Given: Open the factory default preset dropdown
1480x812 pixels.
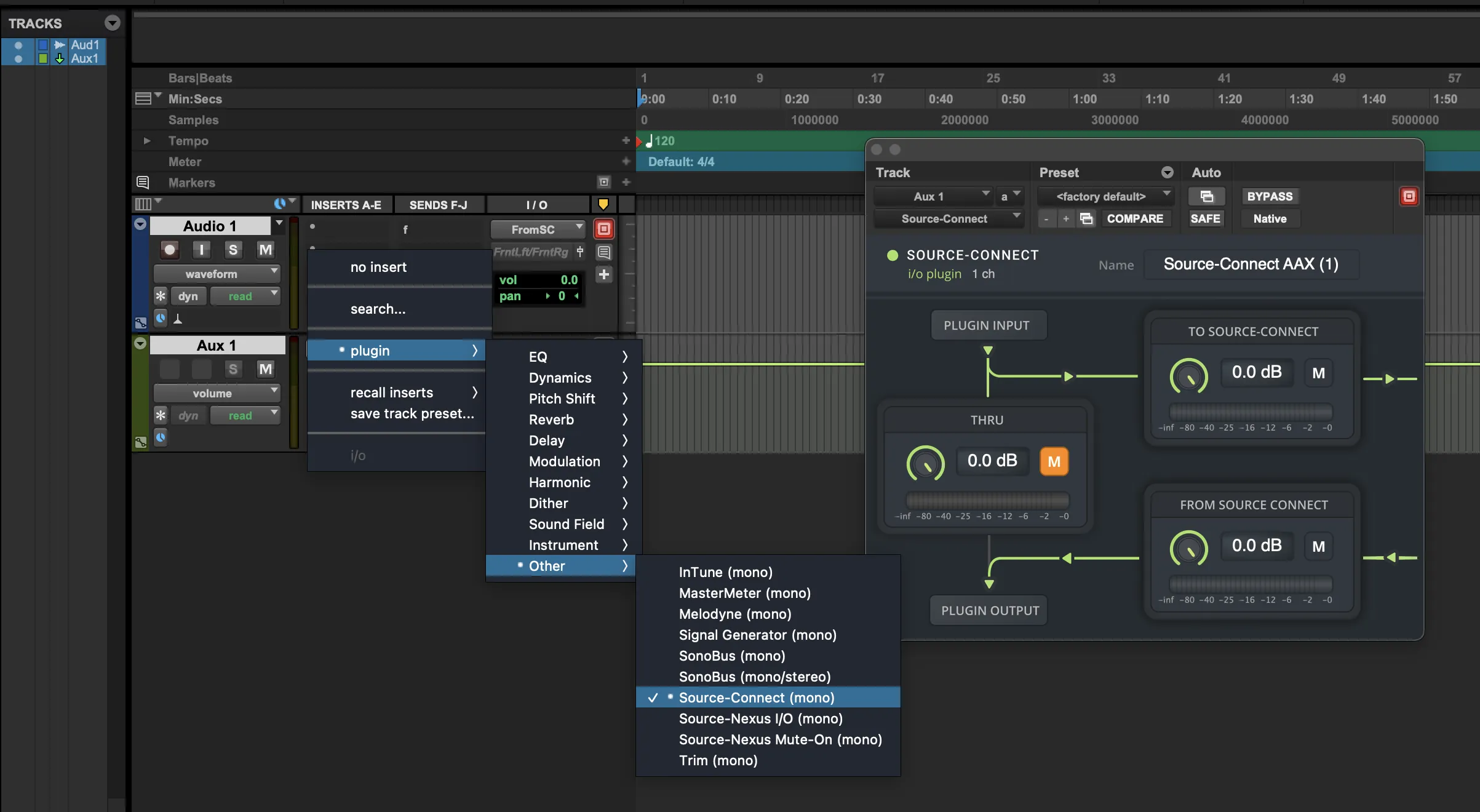Looking at the screenshot, I should tap(1105, 196).
